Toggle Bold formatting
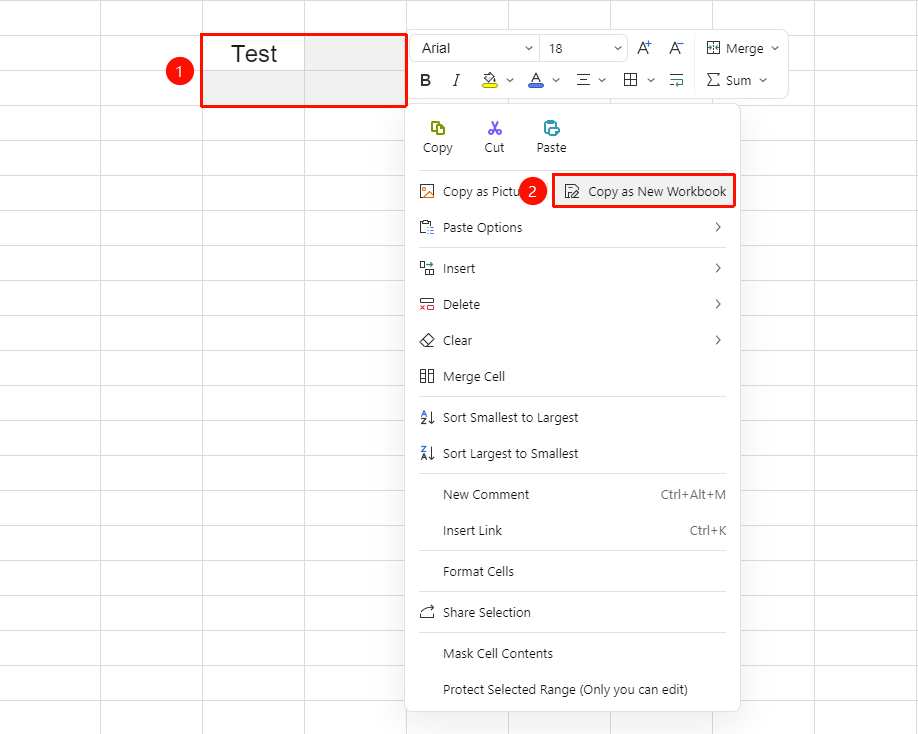 coord(426,80)
